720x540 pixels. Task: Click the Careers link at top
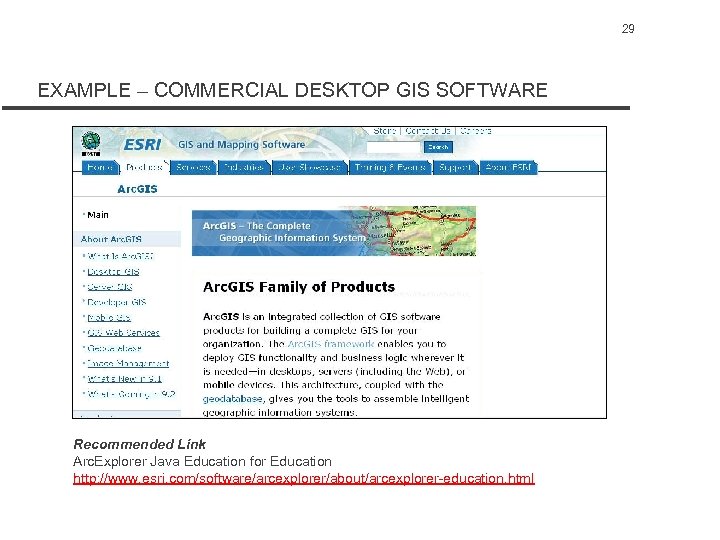pos(476,131)
